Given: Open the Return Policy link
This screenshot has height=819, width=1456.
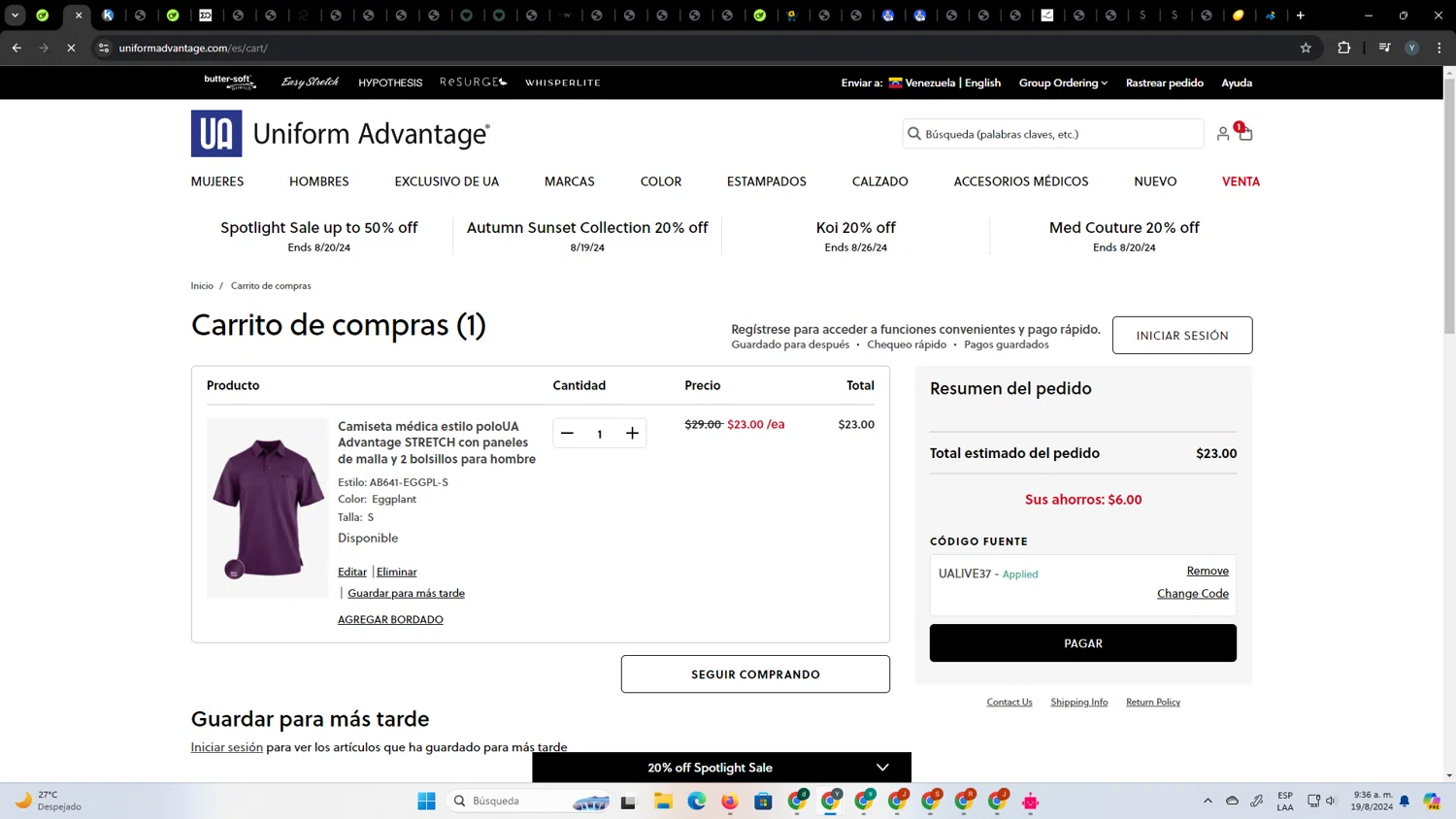Looking at the screenshot, I should [x=1153, y=702].
